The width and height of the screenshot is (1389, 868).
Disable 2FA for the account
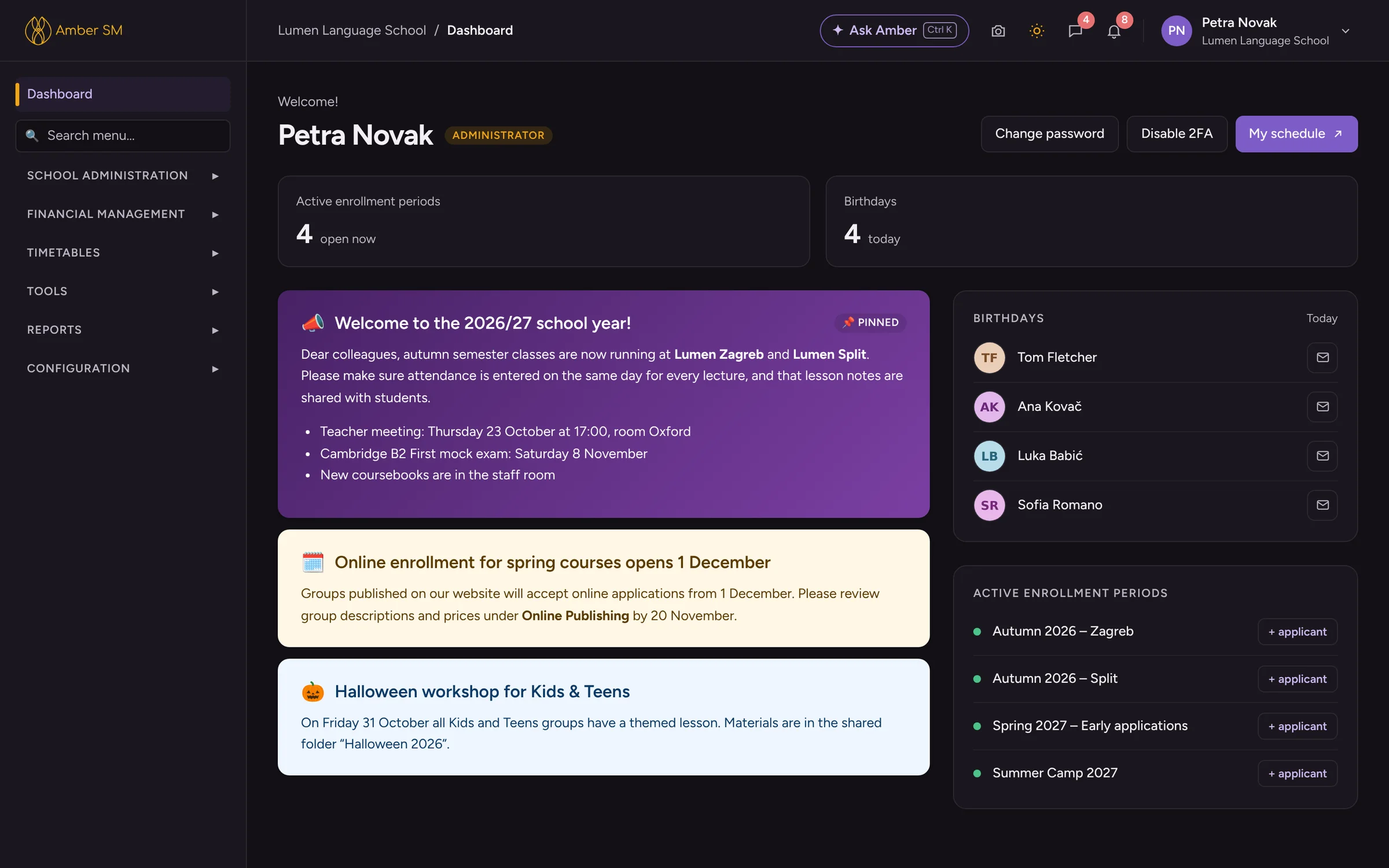coord(1177,134)
